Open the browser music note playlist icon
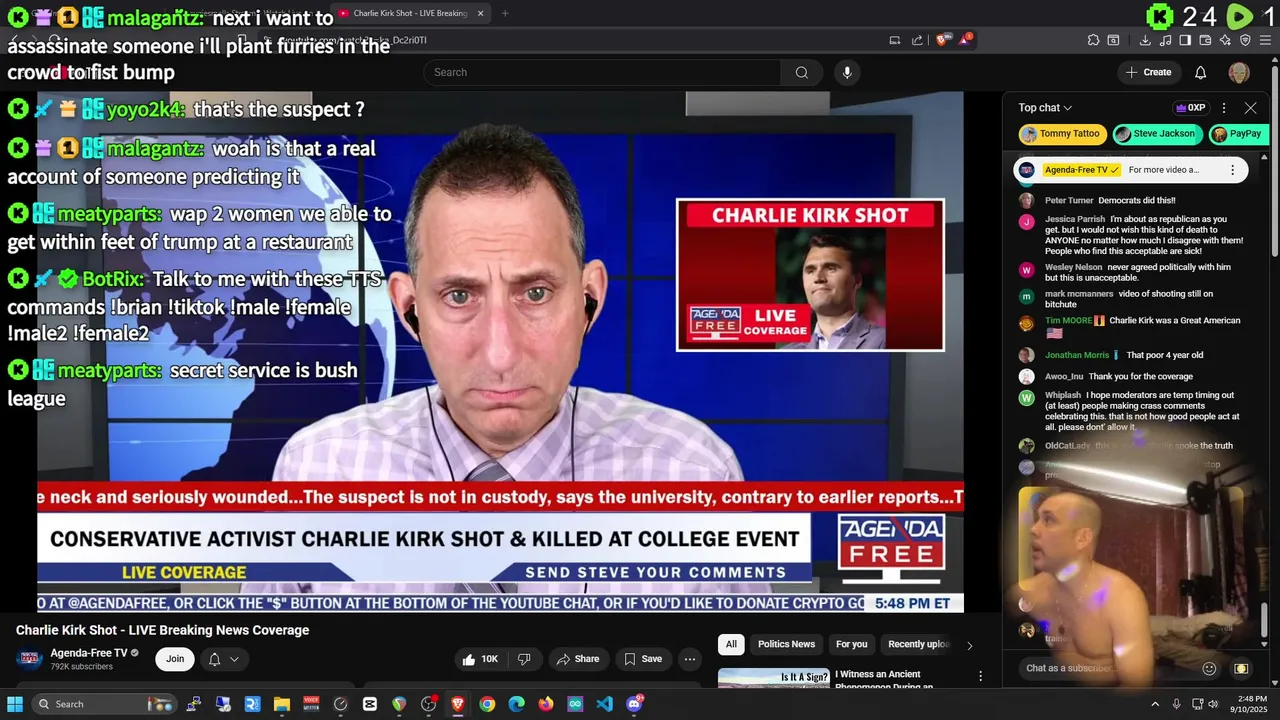The height and width of the screenshot is (720, 1280). tap(1165, 40)
